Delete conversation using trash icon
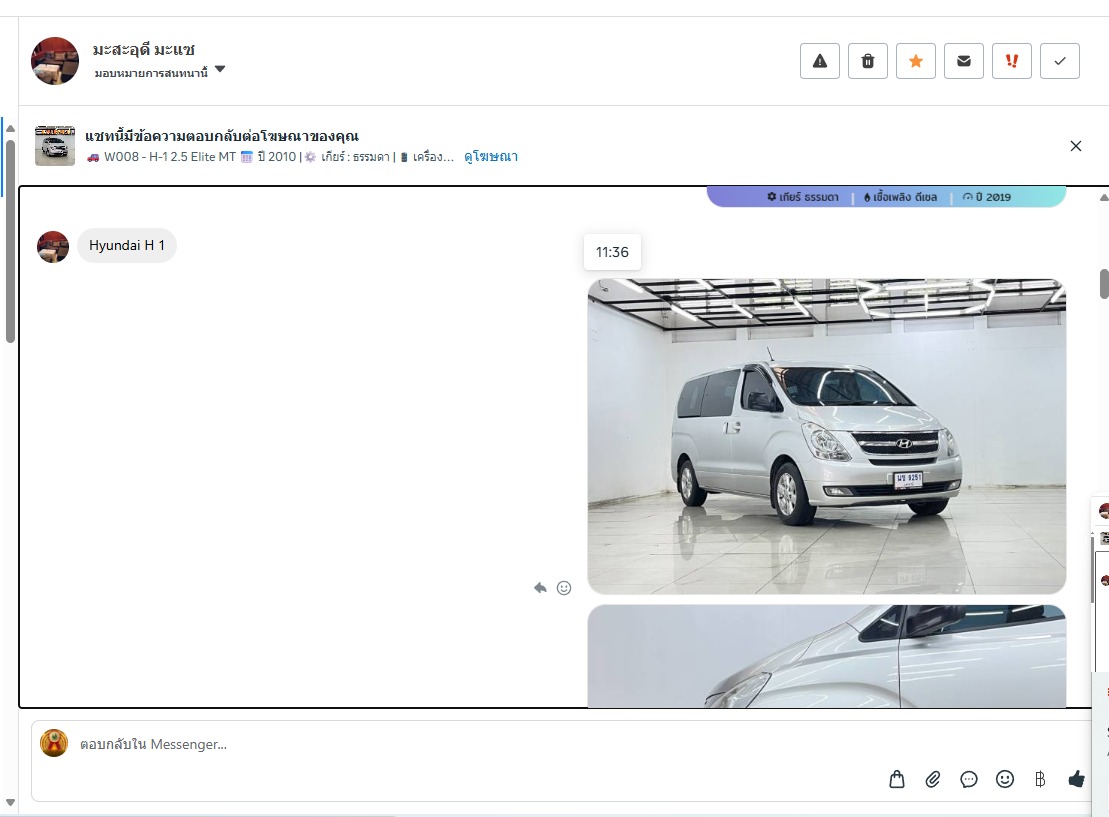Viewport: 1109px width, 817px height. click(868, 61)
